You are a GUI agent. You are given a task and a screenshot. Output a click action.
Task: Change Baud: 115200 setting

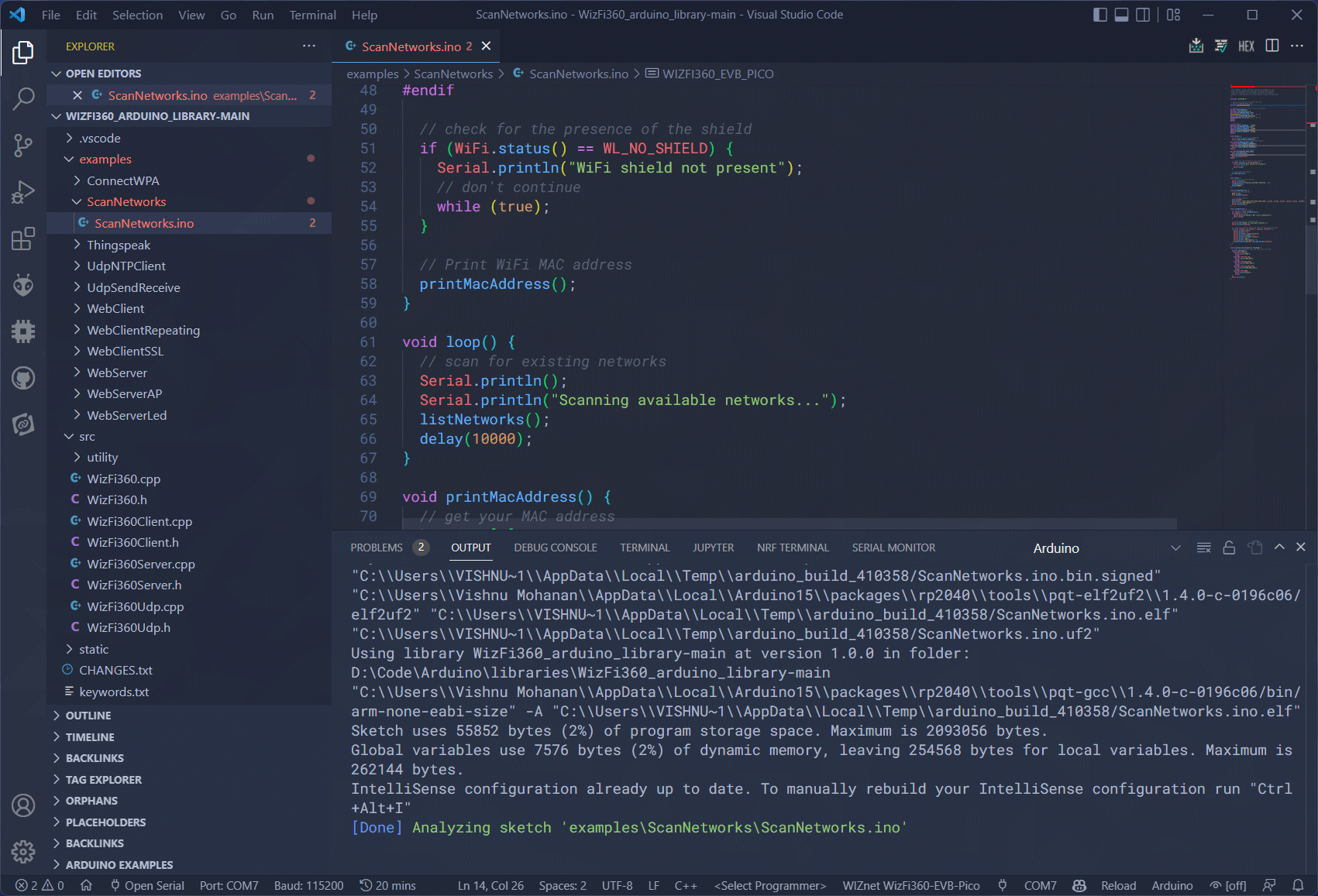click(308, 885)
